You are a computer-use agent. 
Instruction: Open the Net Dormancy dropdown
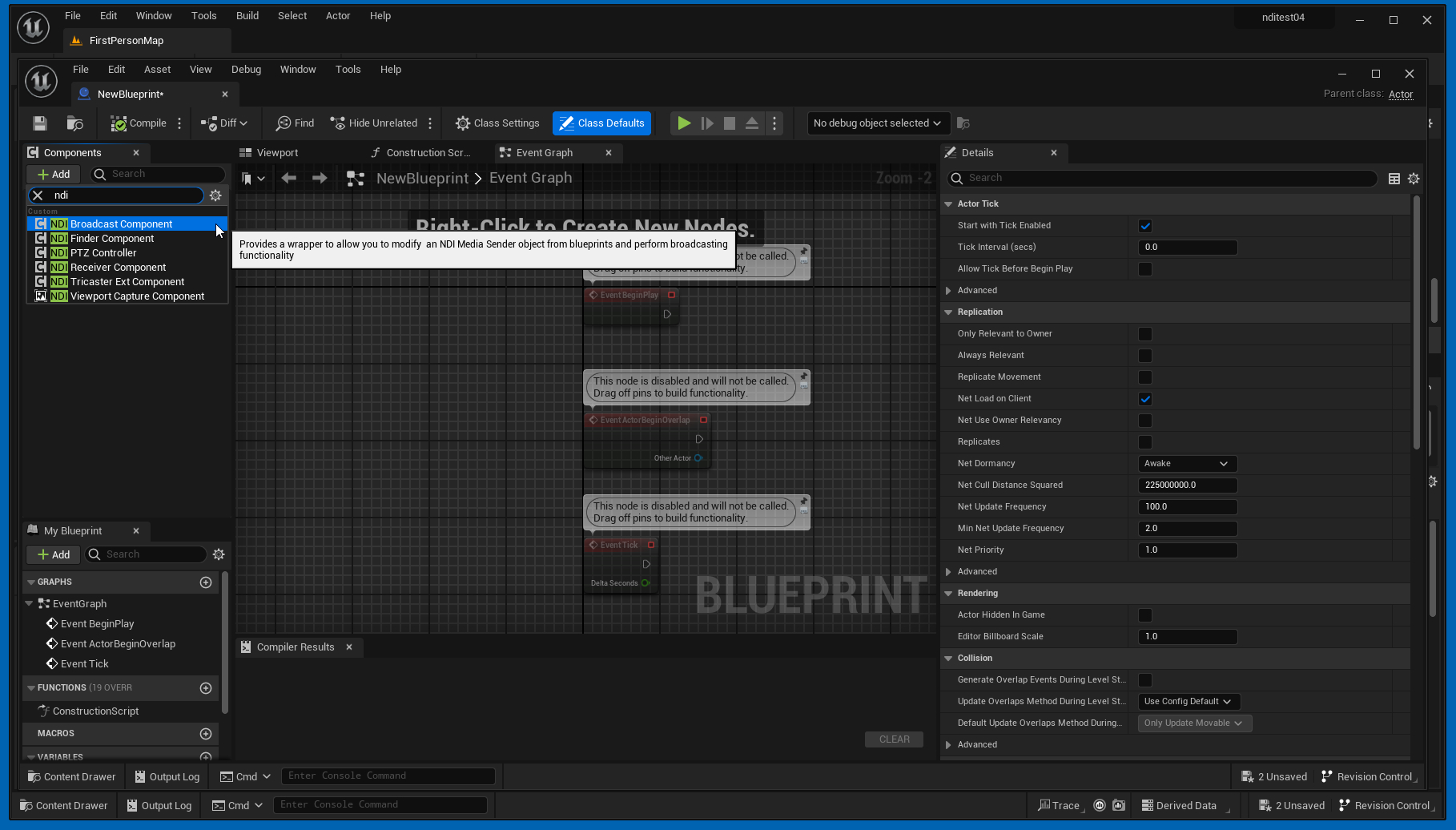pyautogui.click(x=1187, y=464)
